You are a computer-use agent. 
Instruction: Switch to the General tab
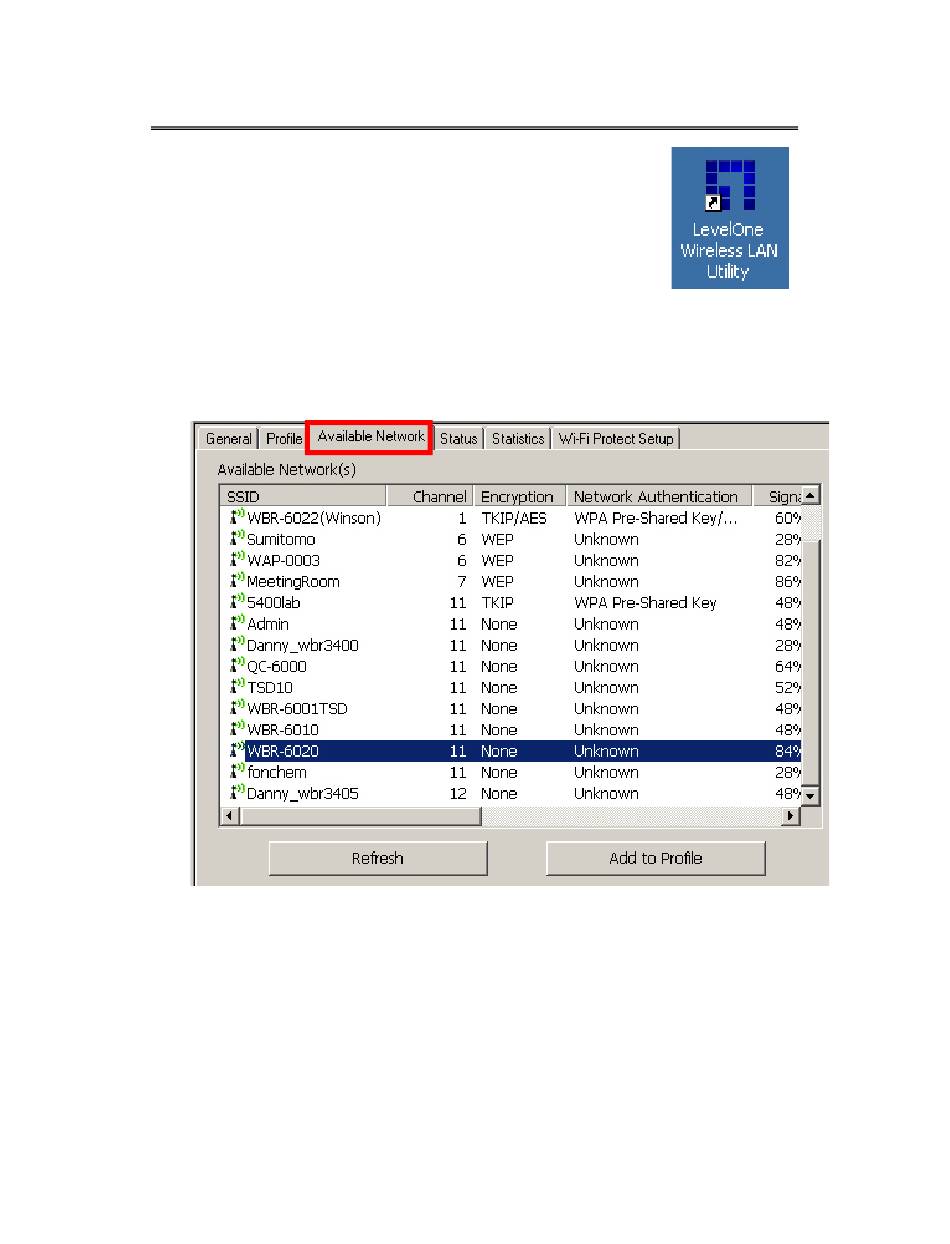click(x=229, y=438)
